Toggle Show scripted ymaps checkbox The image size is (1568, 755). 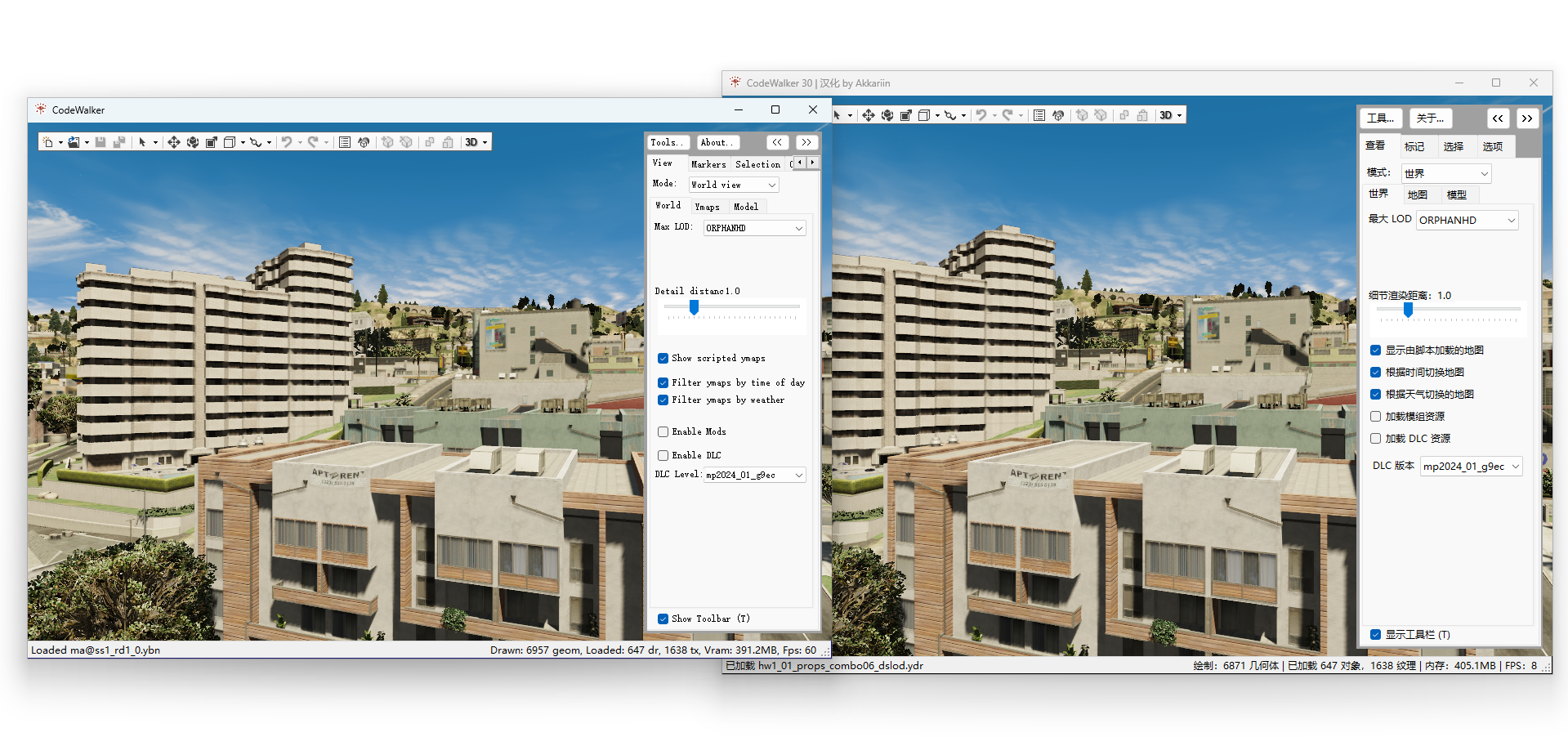coord(663,358)
